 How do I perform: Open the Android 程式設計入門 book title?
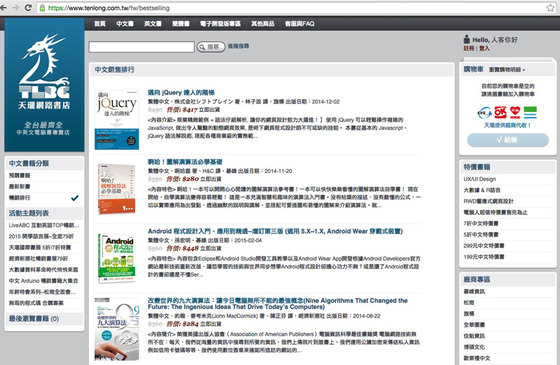(275, 231)
